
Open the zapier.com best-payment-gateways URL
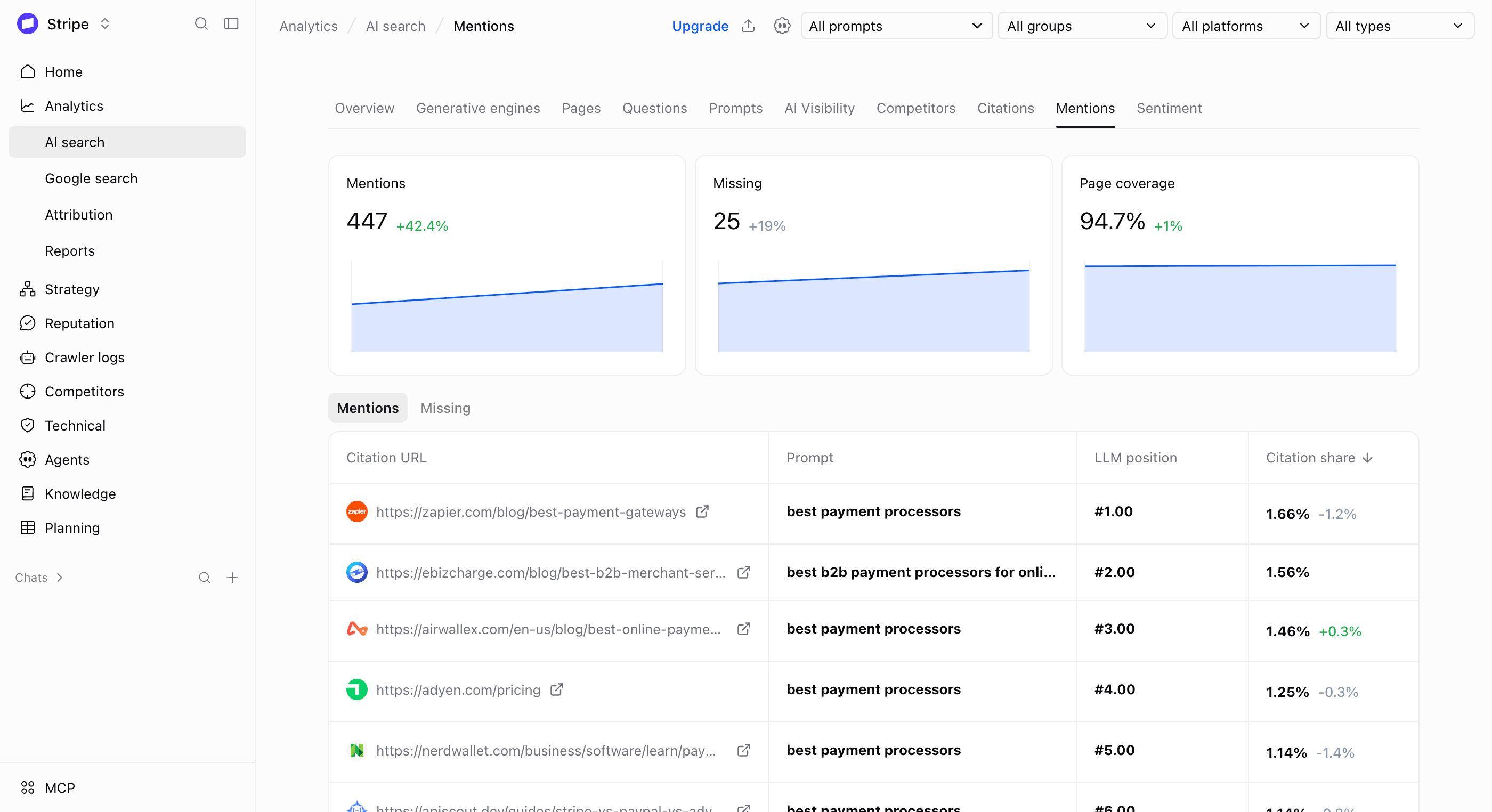pyautogui.click(x=531, y=512)
